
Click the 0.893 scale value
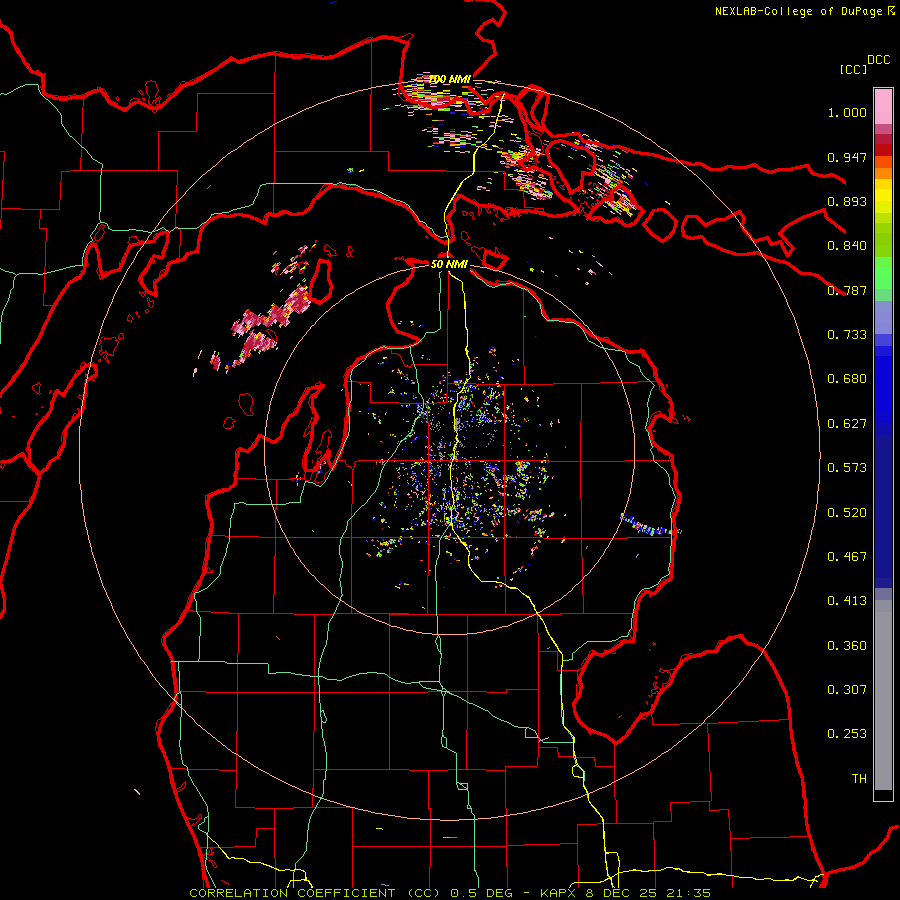(x=847, y=201)
